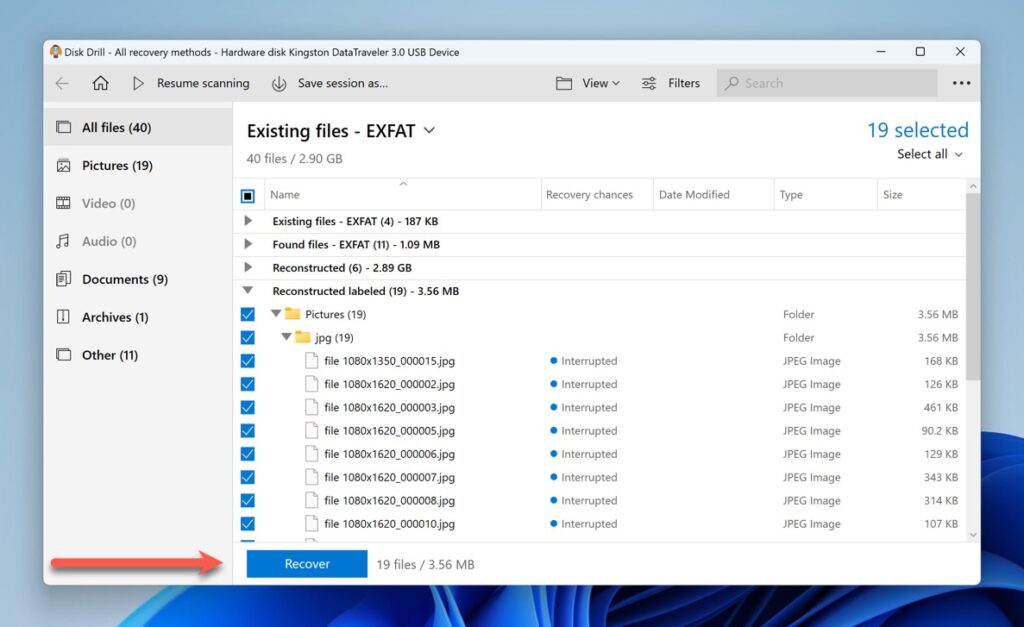
Task: Open the Existing files - EXFAT scope menu
Action: click(x=429, y=131)
